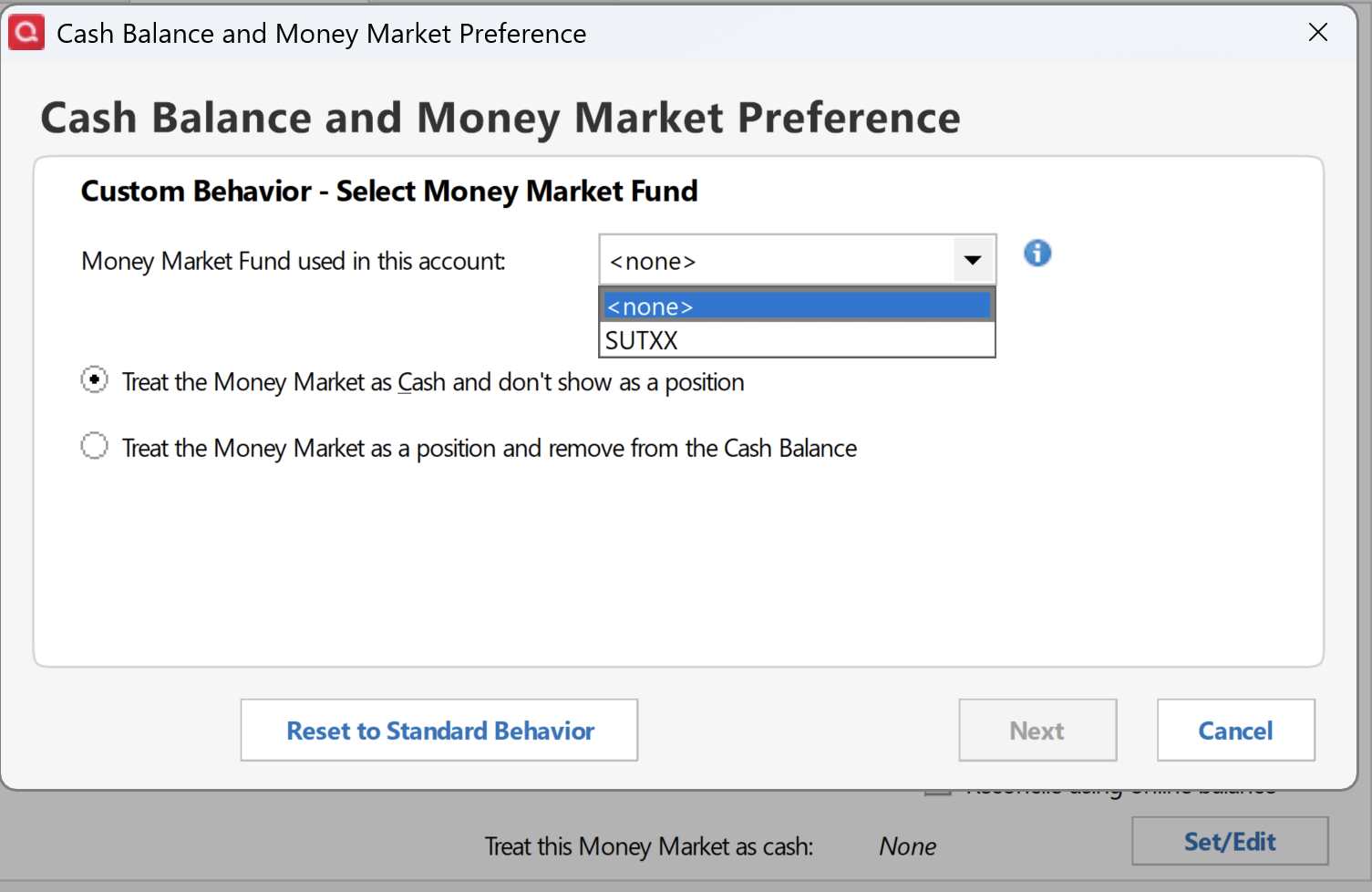Click the large 'Cash Balance and Money Market Preference' heading
Image resolution: width=1372 pixels, height=892 pixels.
tap(500, 119)
